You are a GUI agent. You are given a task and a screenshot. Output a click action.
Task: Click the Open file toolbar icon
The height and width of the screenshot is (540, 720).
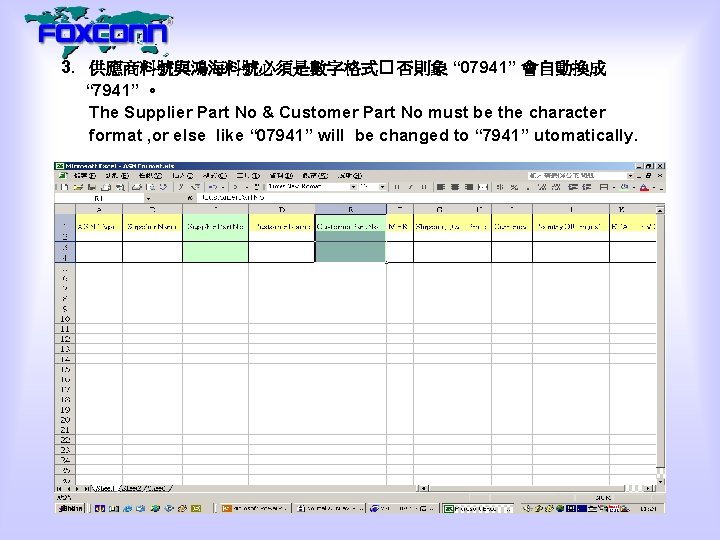point(78,187)
